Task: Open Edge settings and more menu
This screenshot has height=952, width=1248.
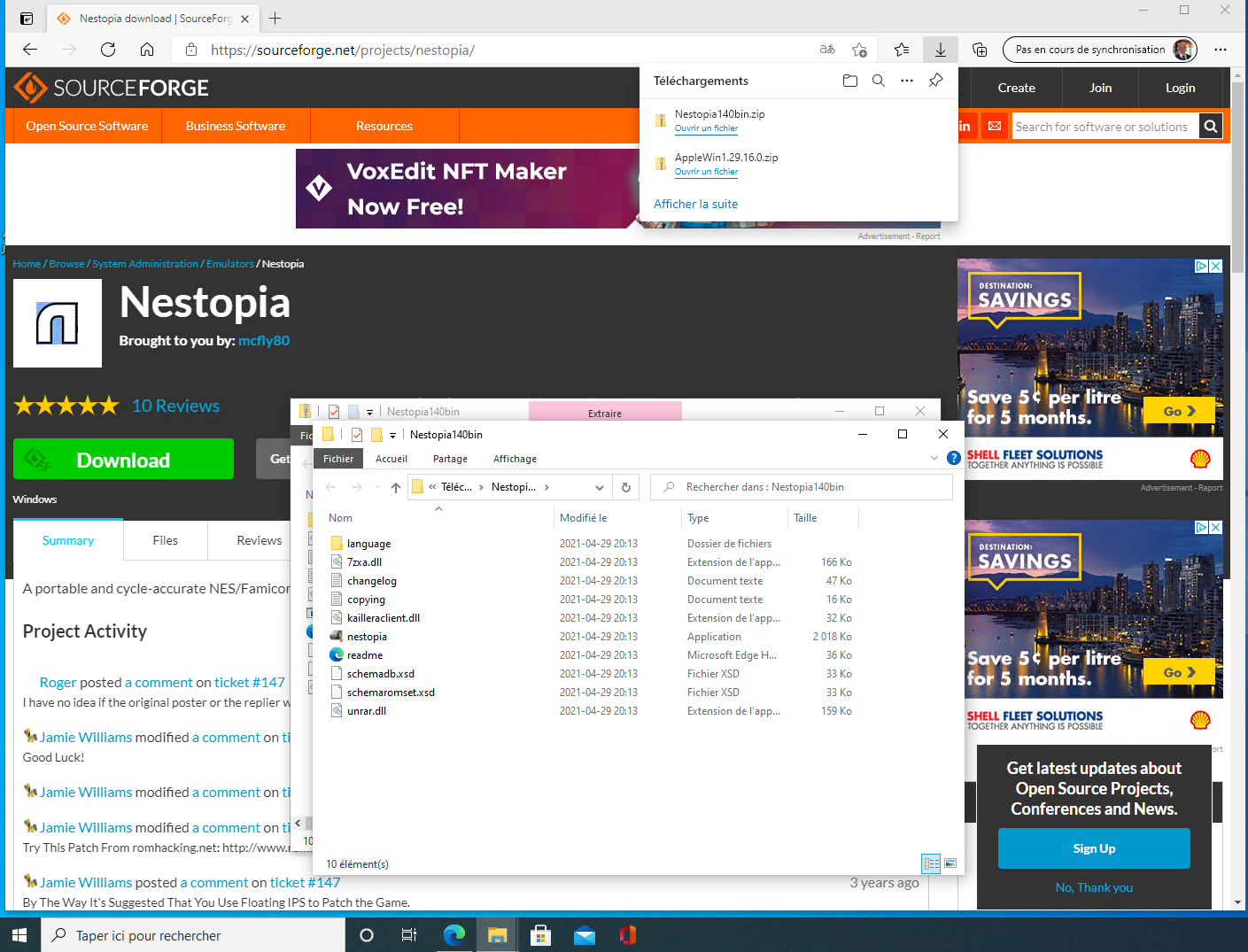Action: (x=1221, y=50)
